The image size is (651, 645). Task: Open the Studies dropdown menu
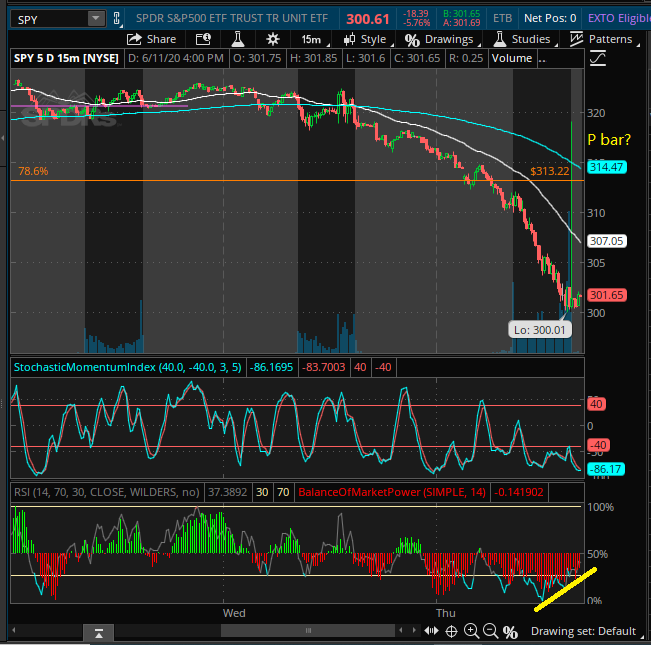(526, 39)
